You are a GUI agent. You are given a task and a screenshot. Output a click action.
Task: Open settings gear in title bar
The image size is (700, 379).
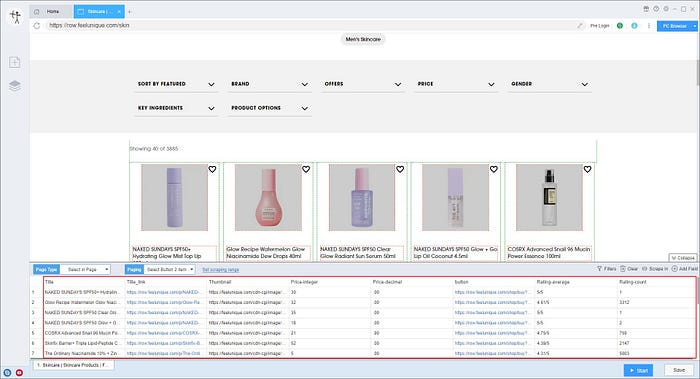[x=666, y=9]
